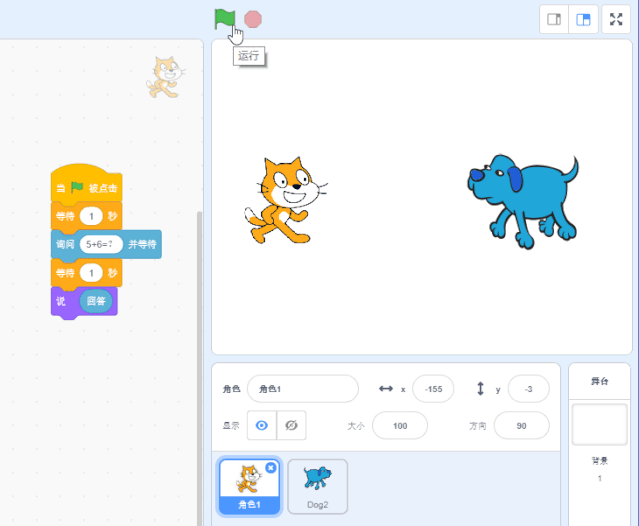Click the x position field showing -155
The height and width of the screenshot is (526, 639).
[432, 389]
